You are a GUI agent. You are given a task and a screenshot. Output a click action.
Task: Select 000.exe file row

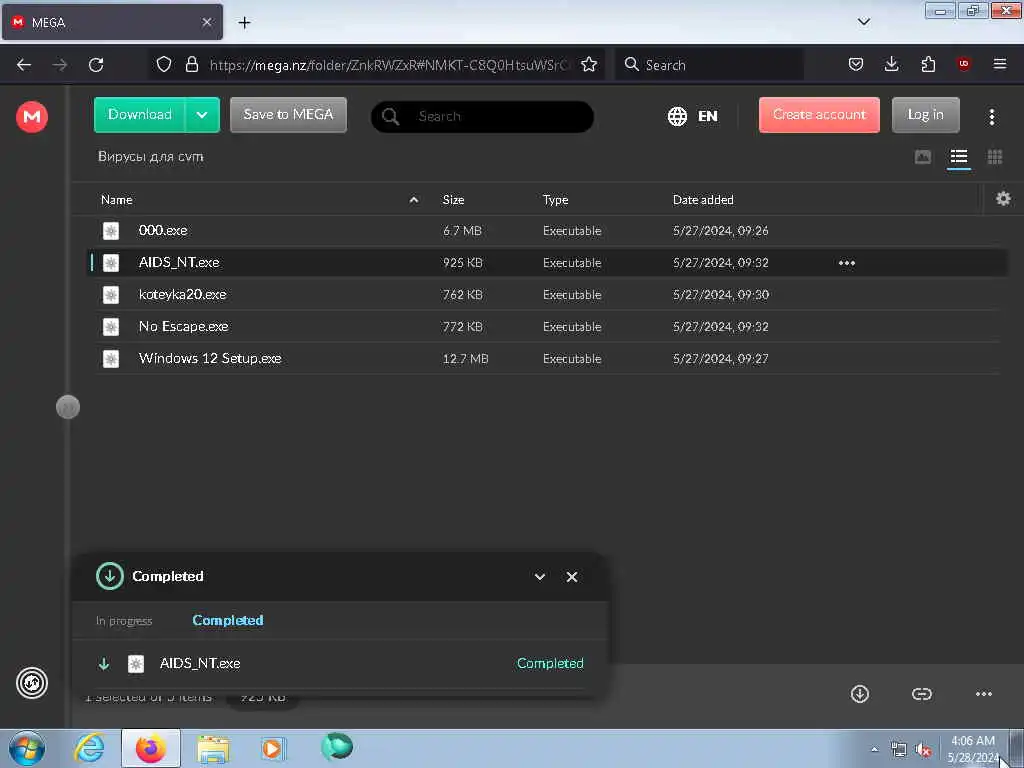pos(546,231)
